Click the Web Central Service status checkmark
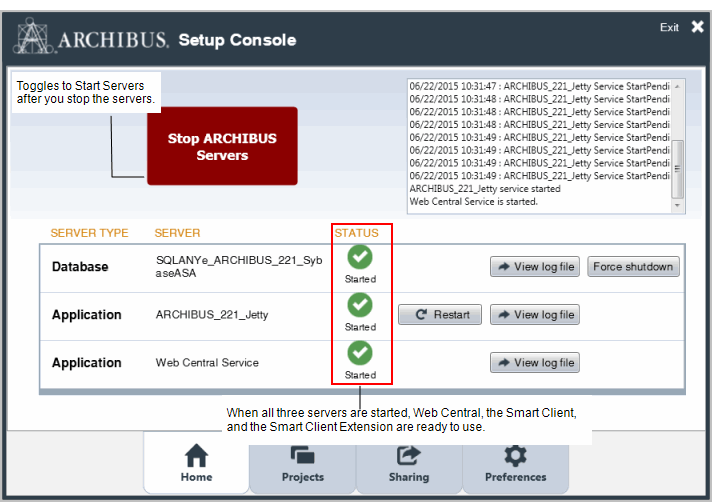The width and height of the screenshot is (712, 502). (360, 353)
